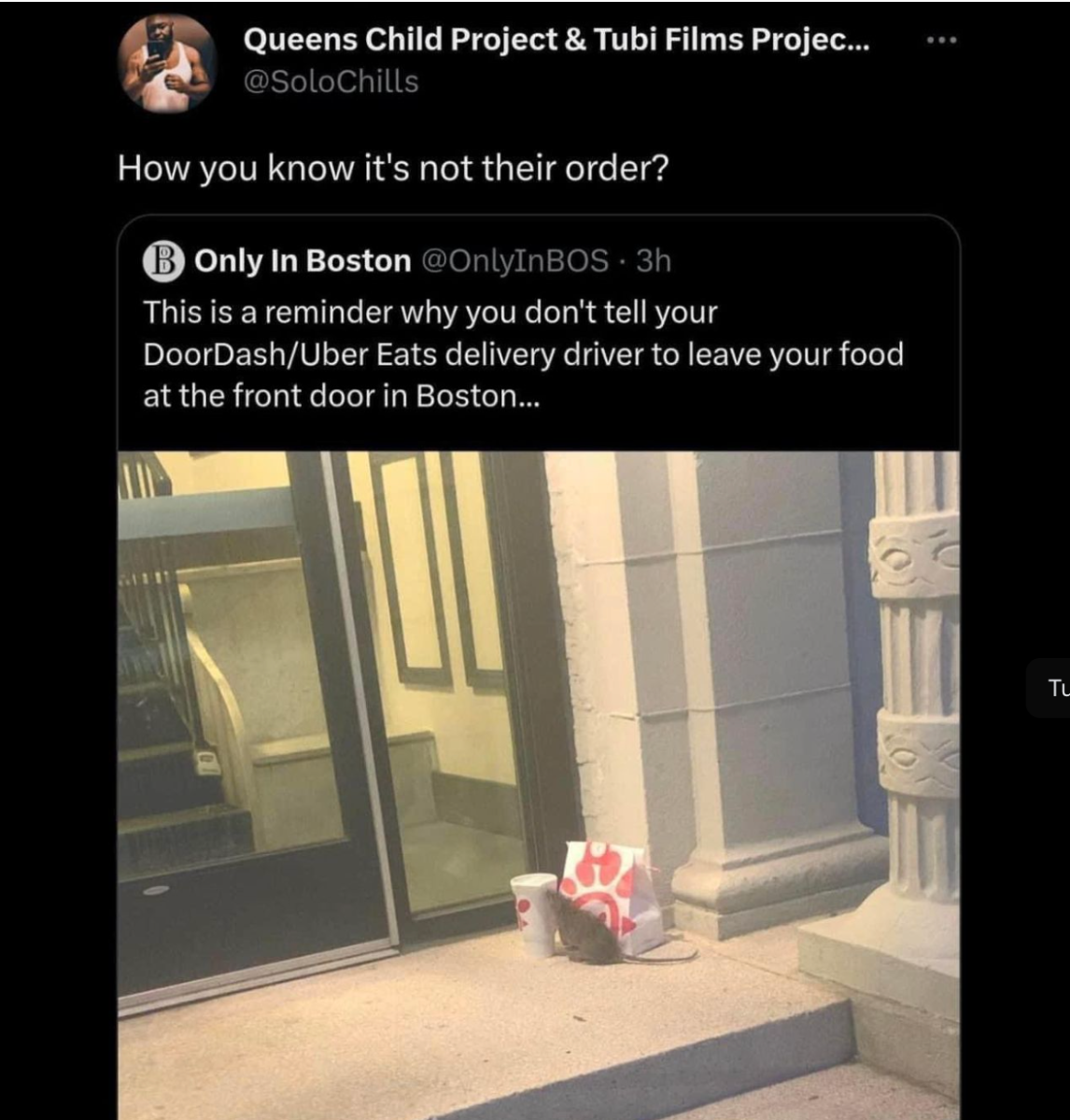Screen dimensions: 1070x1120
Task: Click the carved stone pillar in the photo
Action: tap(915, 691)
